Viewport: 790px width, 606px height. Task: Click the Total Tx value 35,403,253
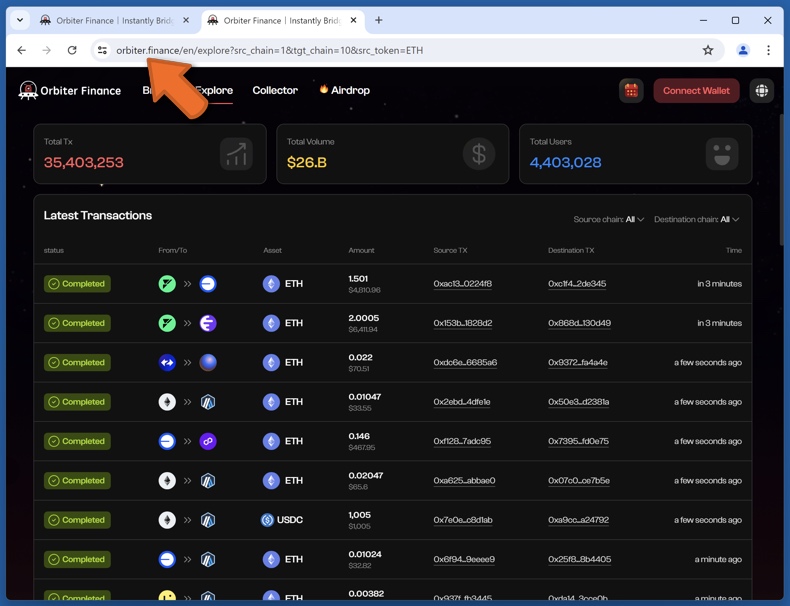point(84,163)
